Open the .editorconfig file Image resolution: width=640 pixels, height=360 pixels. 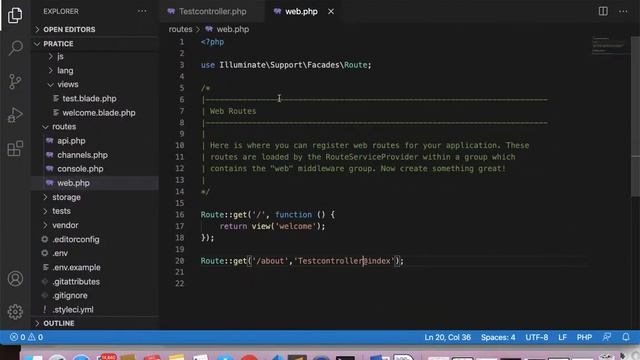point(76,240)
